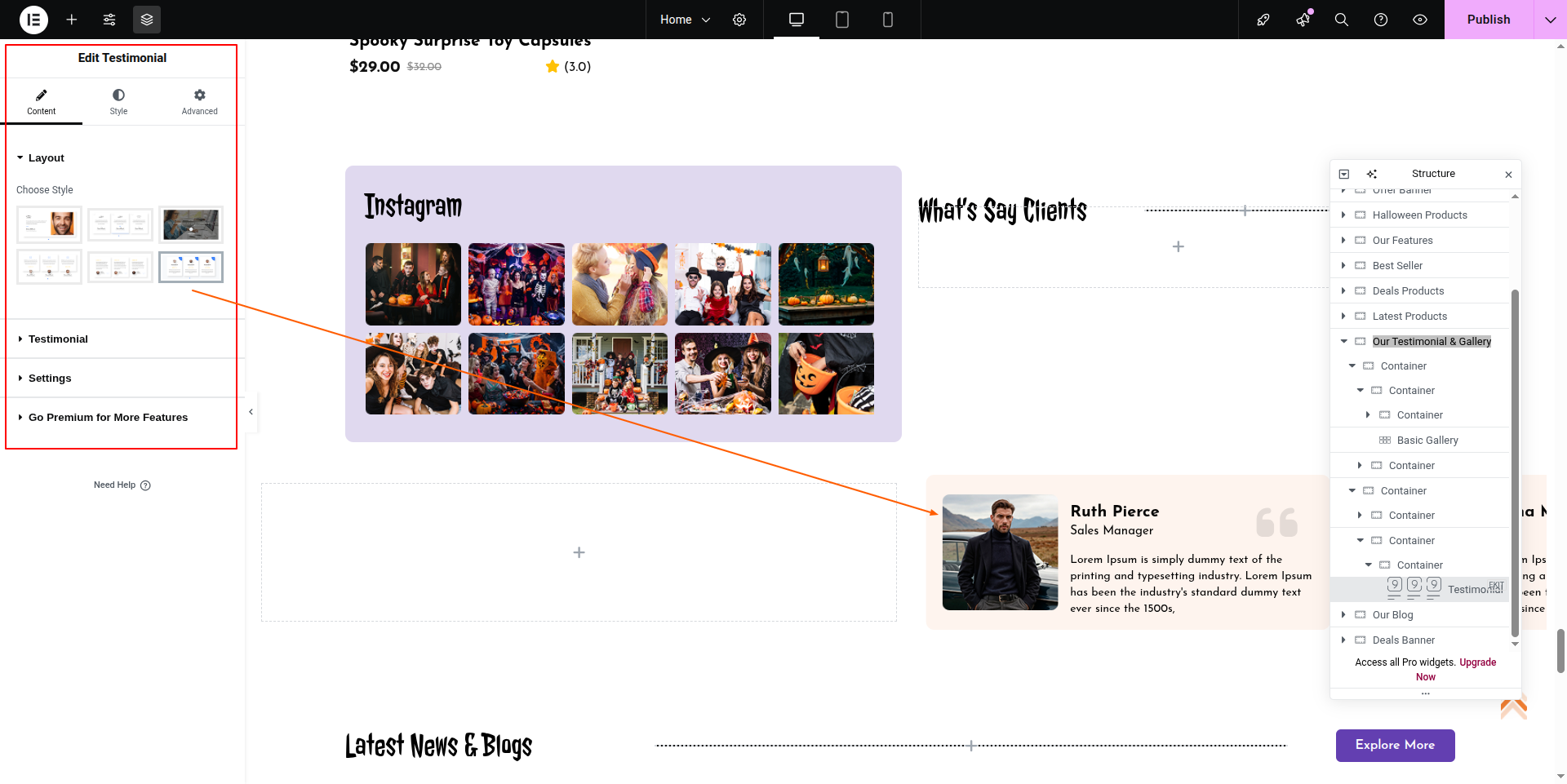Expand Our Features in Structure
1567x784 pixels.
tap(1343, 241)
